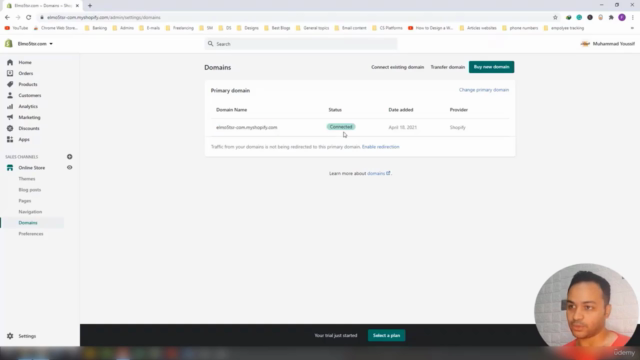This screenshot has width=640, height=360.
Task: Click the Shopify logo icon
Action: click(x=9, y=44)
